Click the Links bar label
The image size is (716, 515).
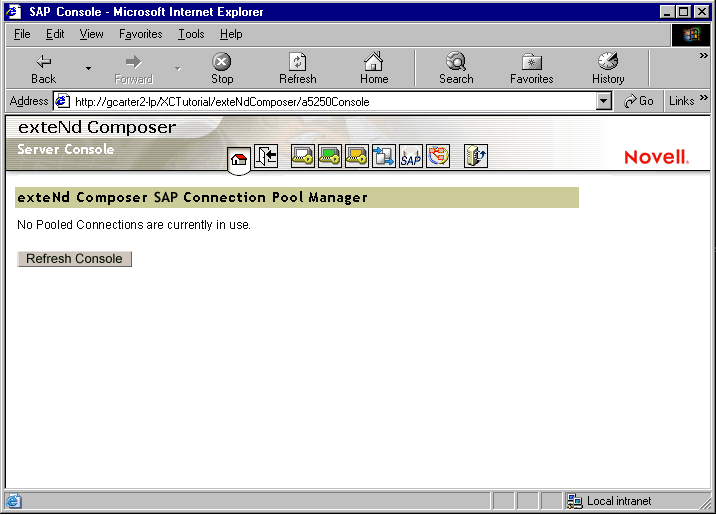(681, 101)
